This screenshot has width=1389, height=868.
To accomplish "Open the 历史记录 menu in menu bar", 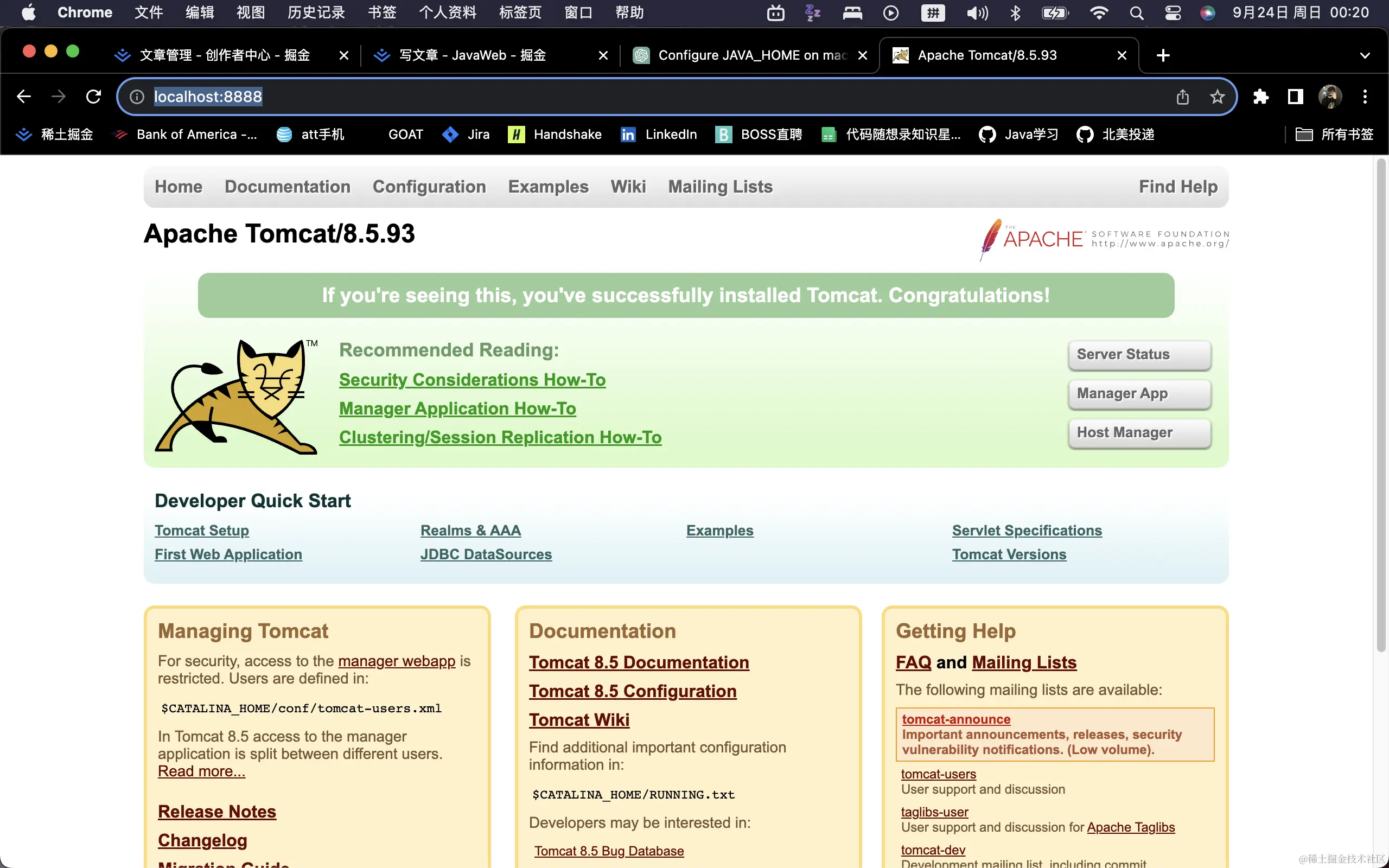I will (316, 12).
